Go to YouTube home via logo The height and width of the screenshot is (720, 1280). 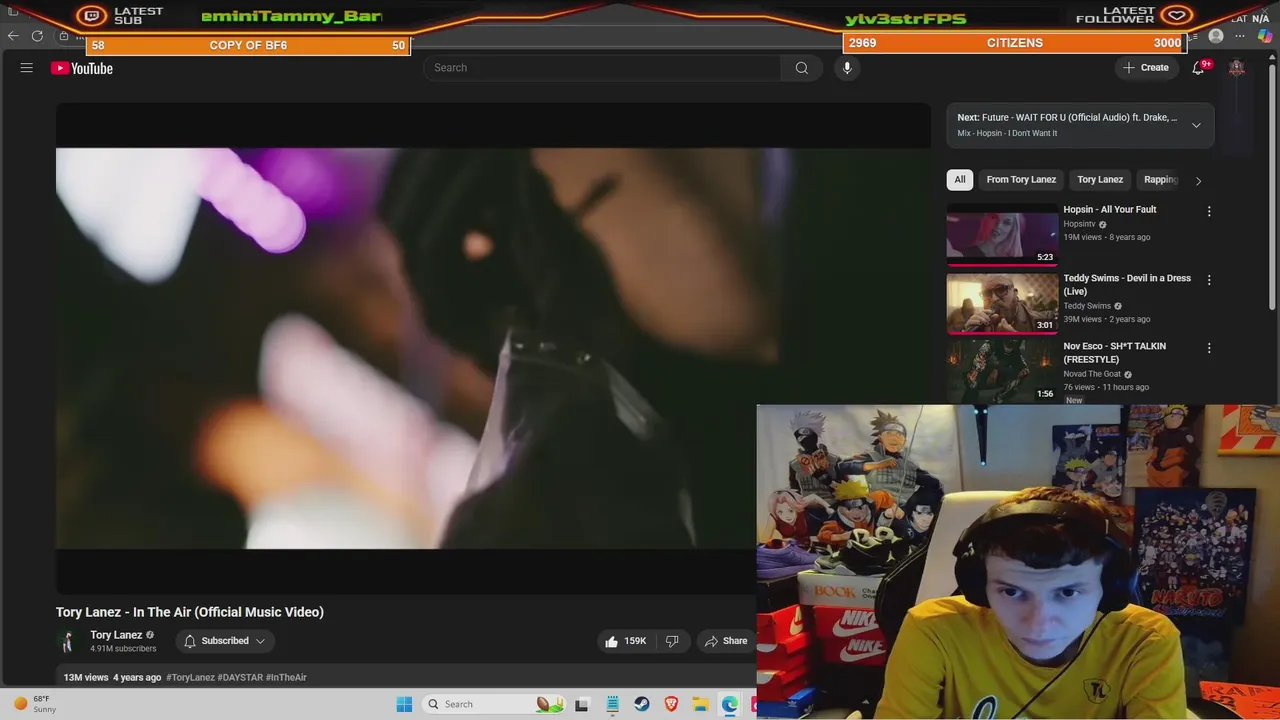82,68
